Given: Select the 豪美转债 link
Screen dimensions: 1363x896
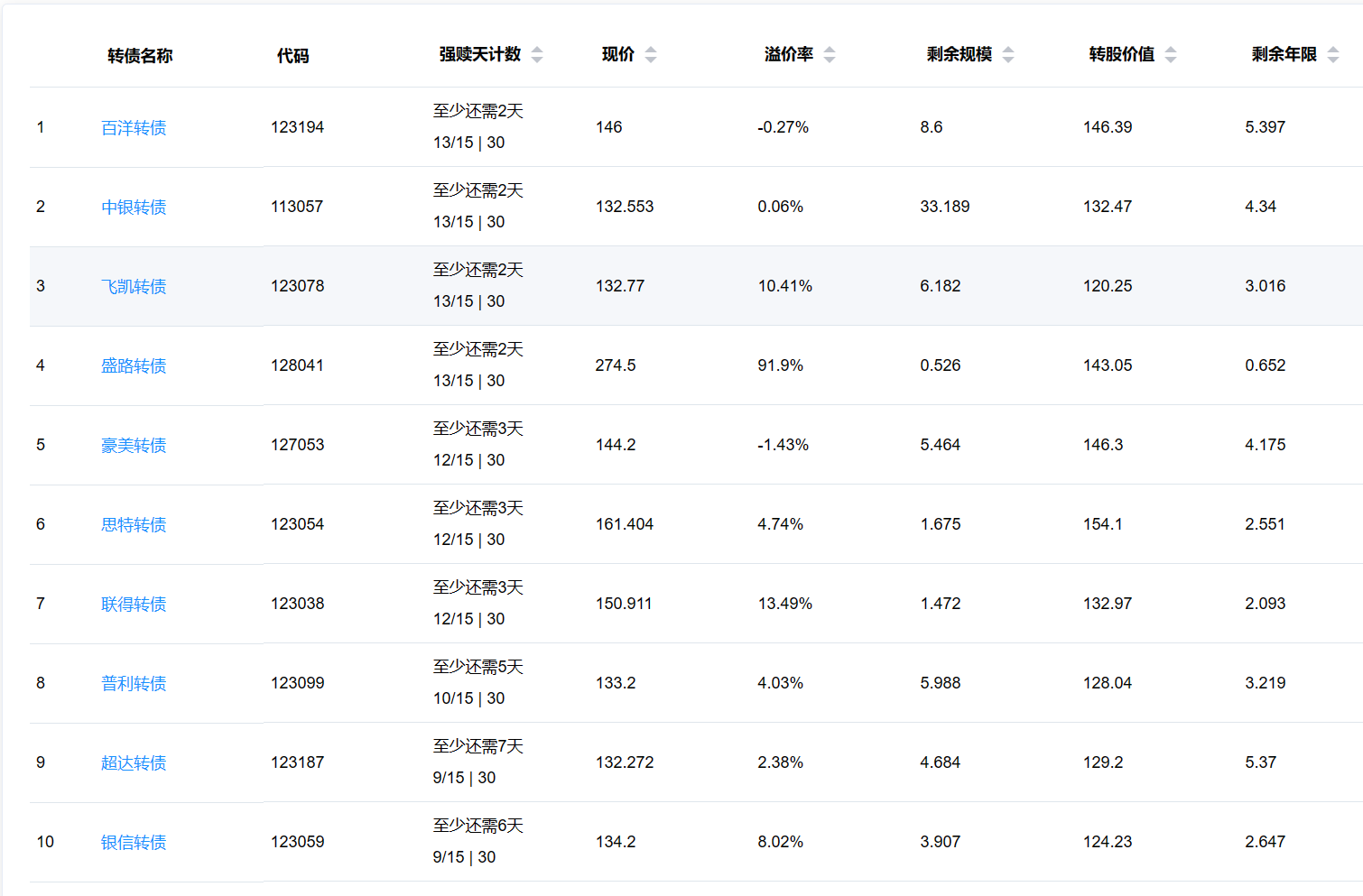Looking at the screenshot, I should (x=134, y=446).
